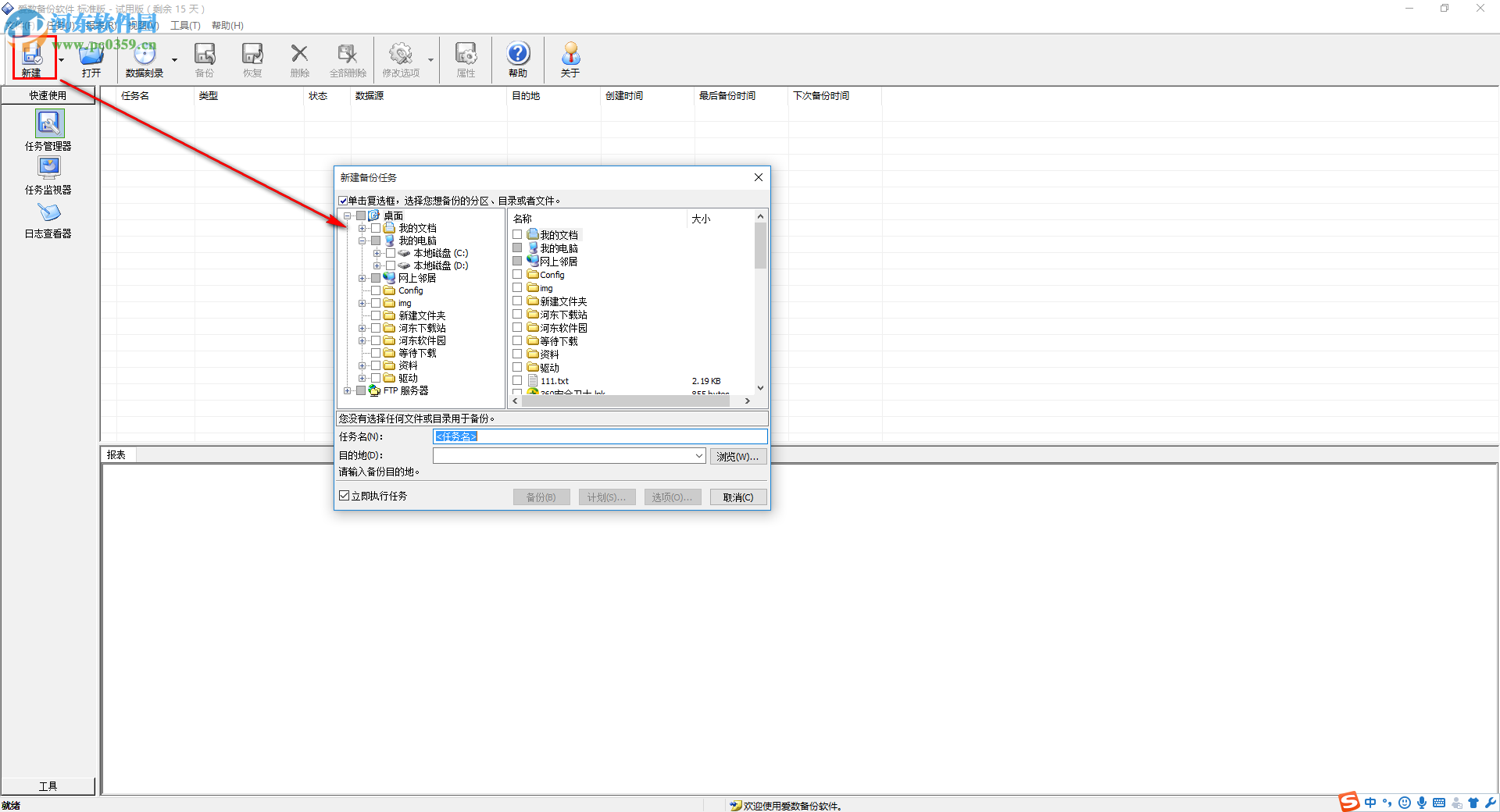Click the 取消(C) button
This screenshot has width=1500, height=812.
point(737,497)
